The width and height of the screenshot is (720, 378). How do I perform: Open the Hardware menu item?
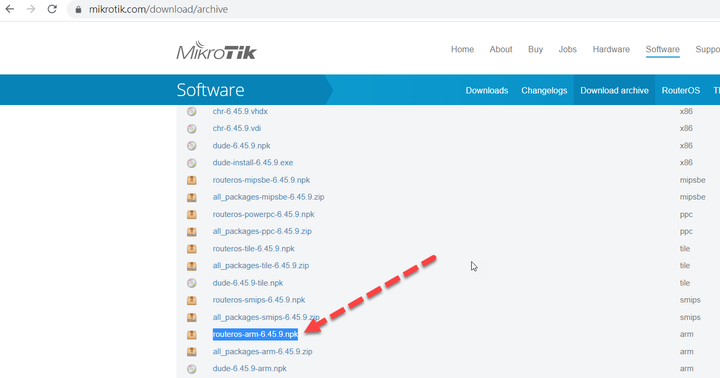(611, 49)
